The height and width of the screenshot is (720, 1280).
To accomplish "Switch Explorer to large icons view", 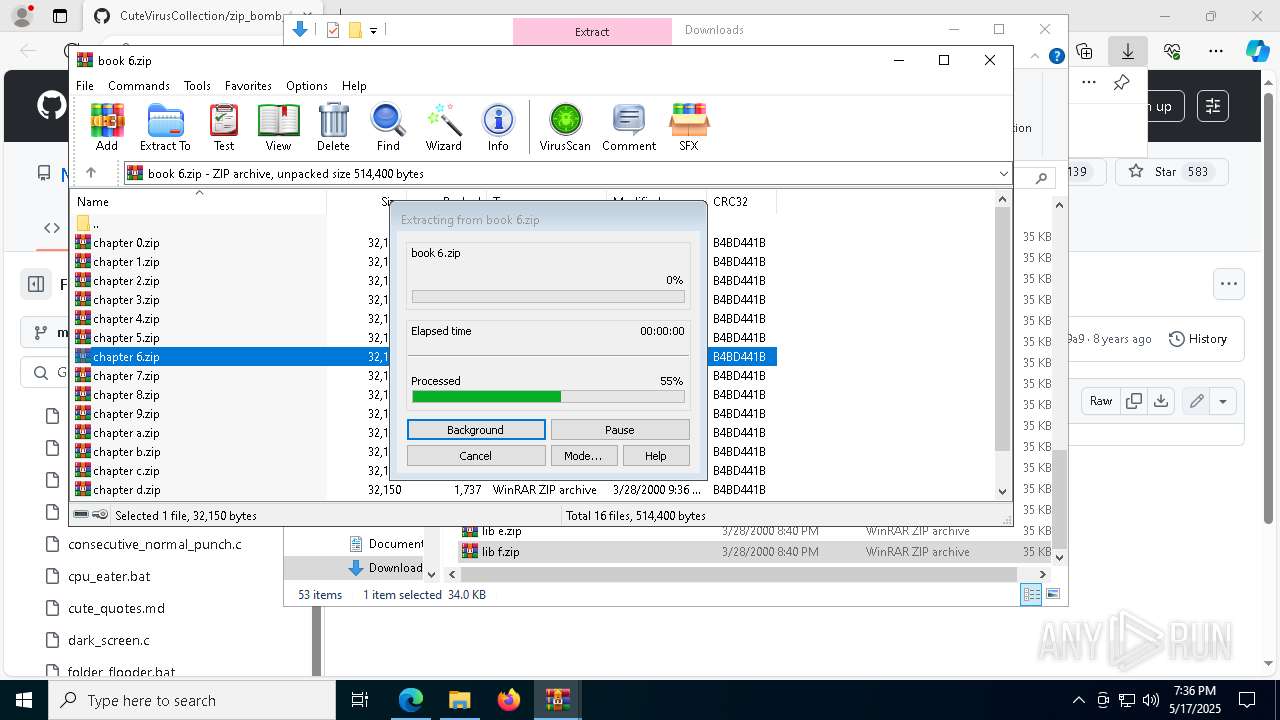I will pos(1052,595).
